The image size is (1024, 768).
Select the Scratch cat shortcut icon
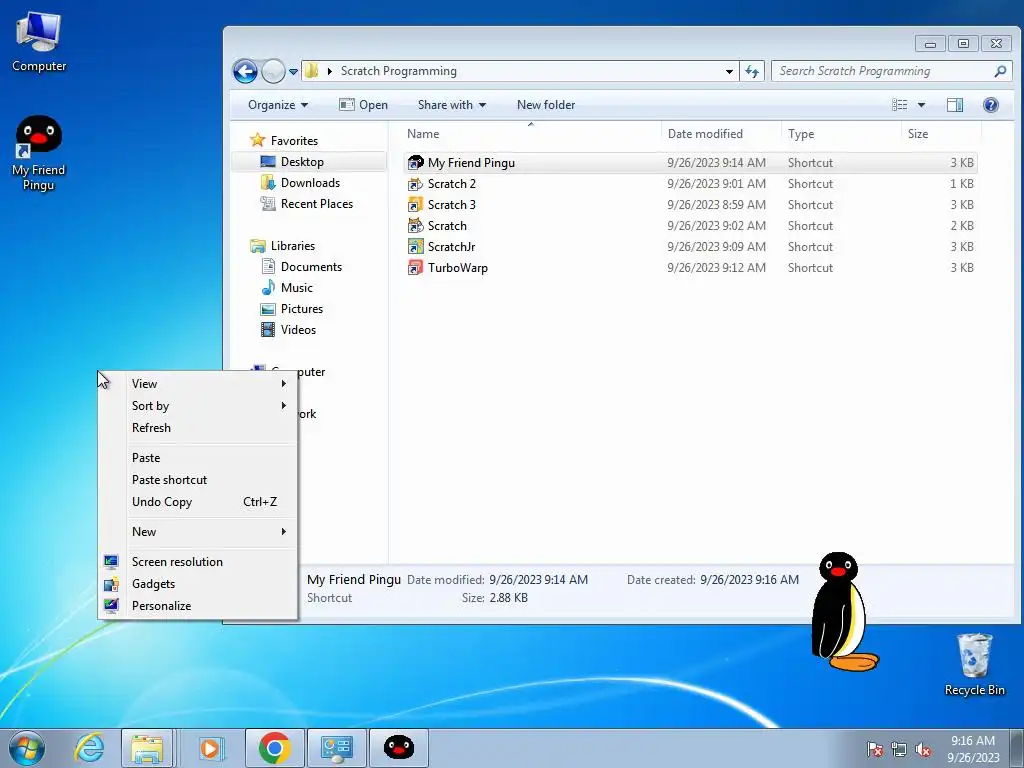click(x=415, y=225)
